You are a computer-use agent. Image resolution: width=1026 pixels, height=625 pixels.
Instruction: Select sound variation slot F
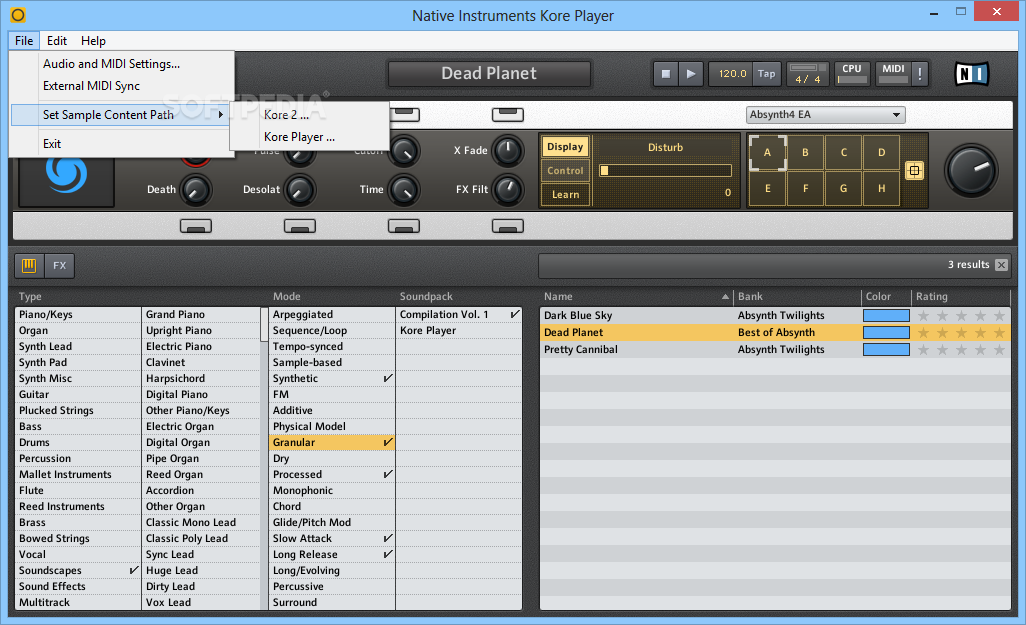click(x=805, y=188)
